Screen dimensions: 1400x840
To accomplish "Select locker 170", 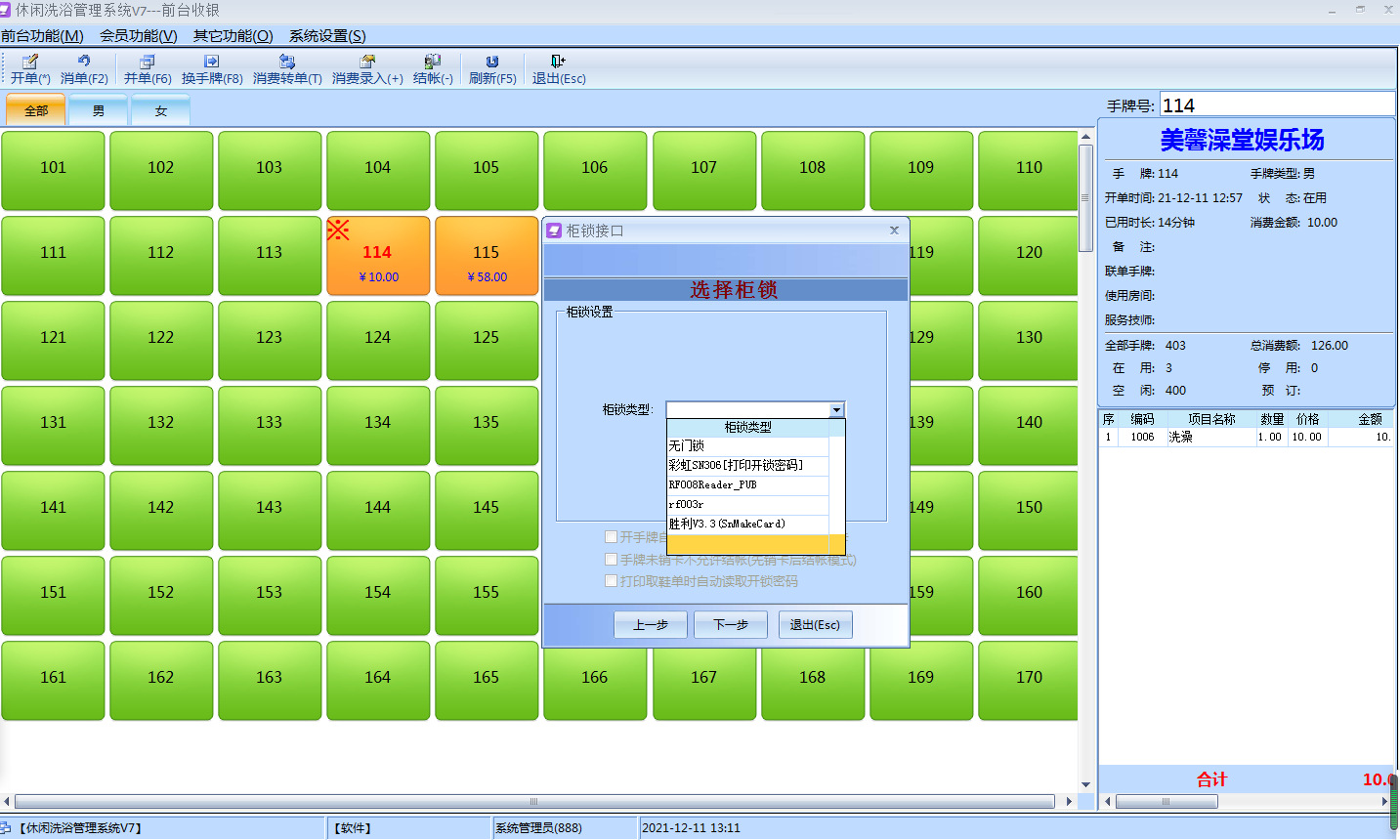I will click(x=1029, y=681).
